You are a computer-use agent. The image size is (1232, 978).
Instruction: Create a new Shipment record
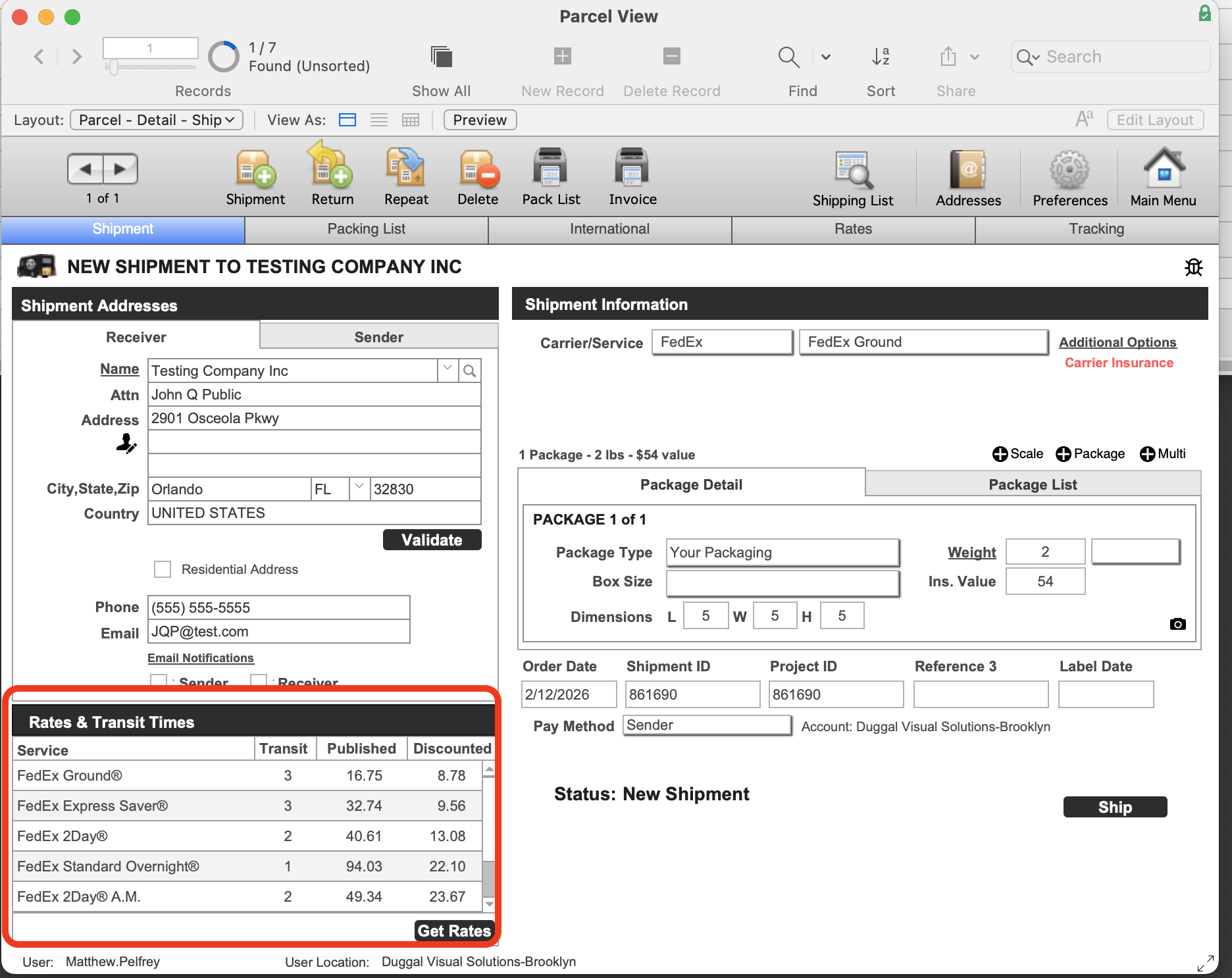[x=255, y=174]
